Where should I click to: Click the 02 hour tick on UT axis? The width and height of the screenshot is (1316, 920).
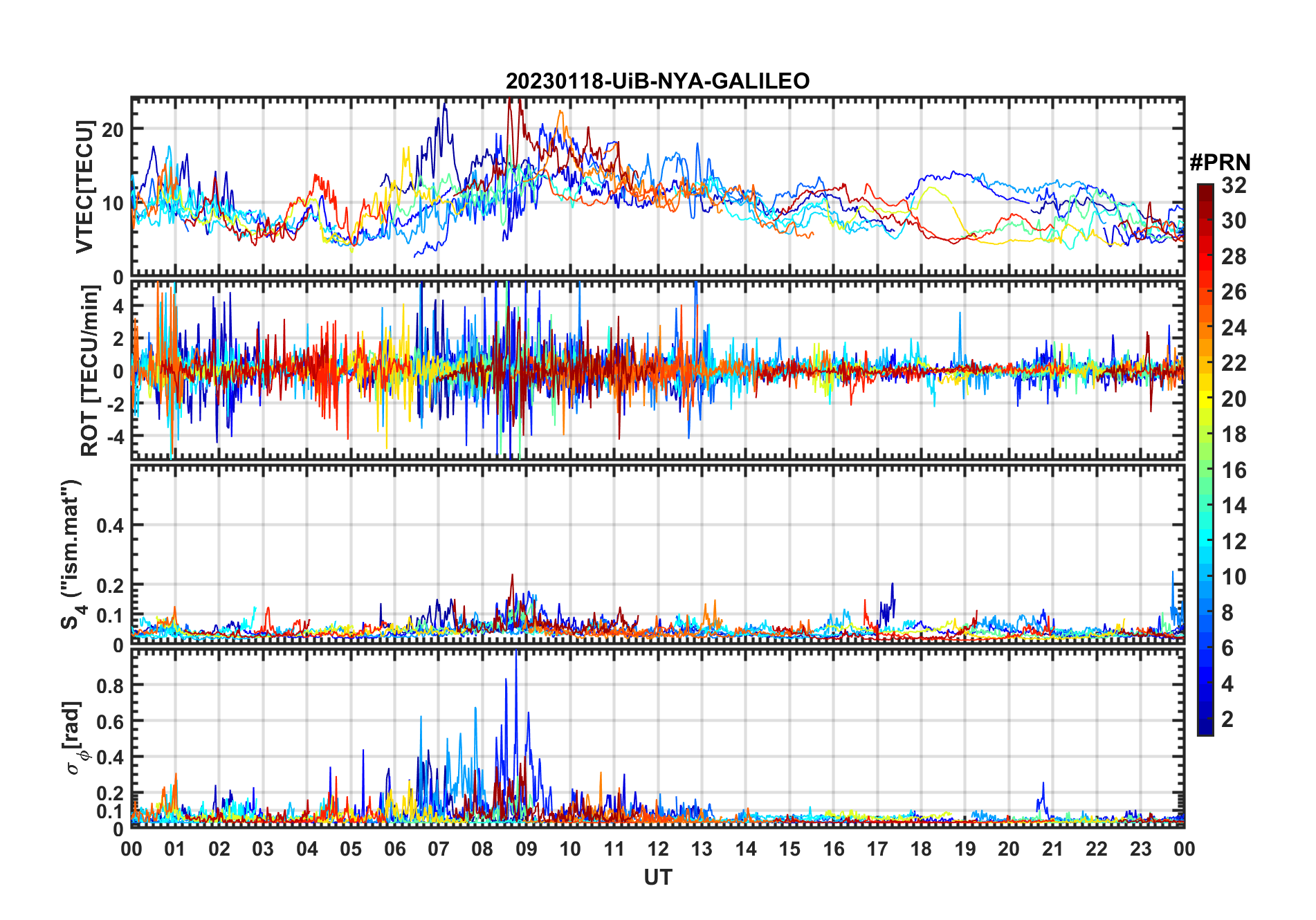[219, 849]
